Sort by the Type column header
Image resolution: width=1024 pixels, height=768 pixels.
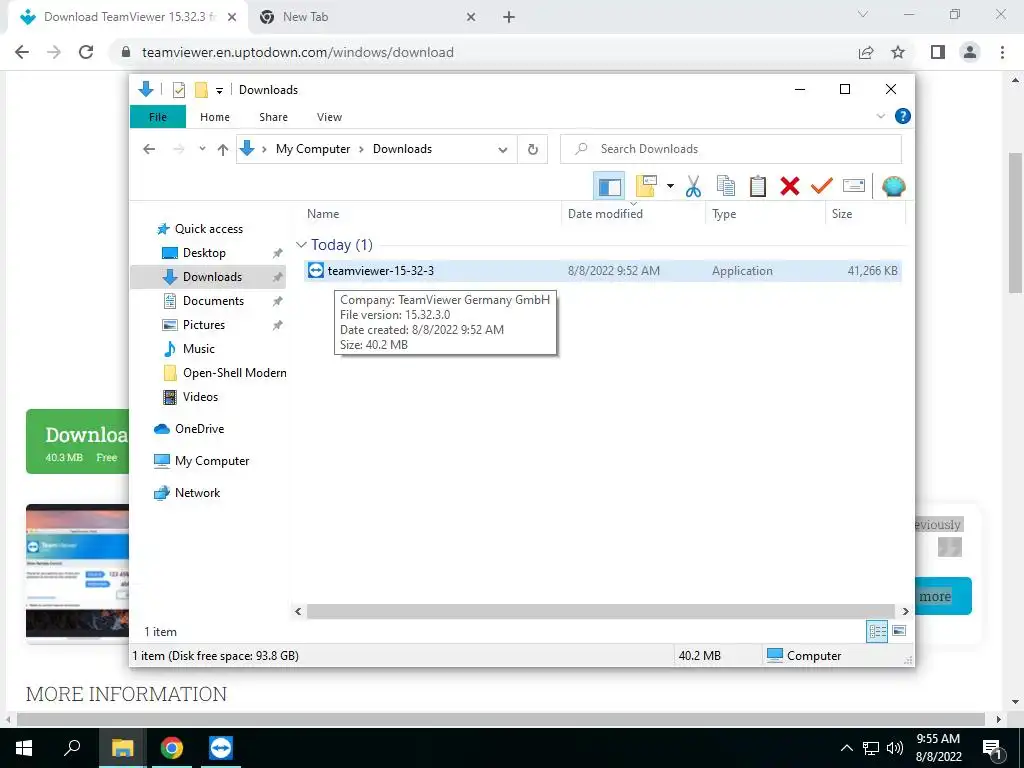765,214
